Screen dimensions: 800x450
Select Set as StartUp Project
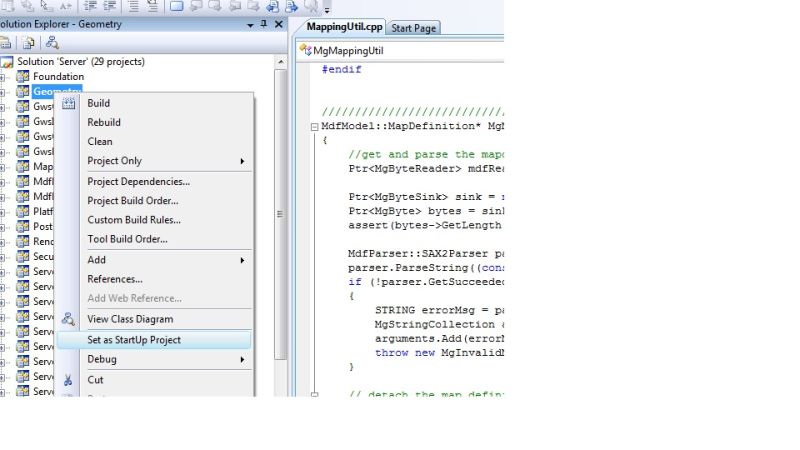[x=155, y=340]
